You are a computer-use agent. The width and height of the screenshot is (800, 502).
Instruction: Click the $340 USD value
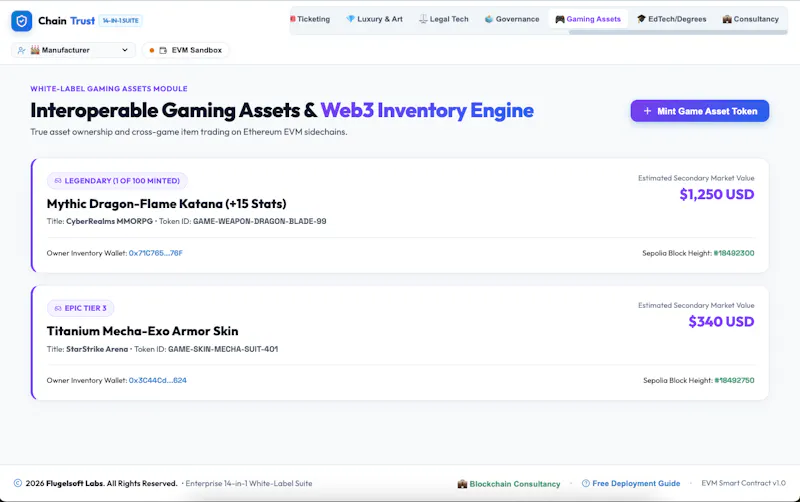pyautogui.click(x=721, y=321)
